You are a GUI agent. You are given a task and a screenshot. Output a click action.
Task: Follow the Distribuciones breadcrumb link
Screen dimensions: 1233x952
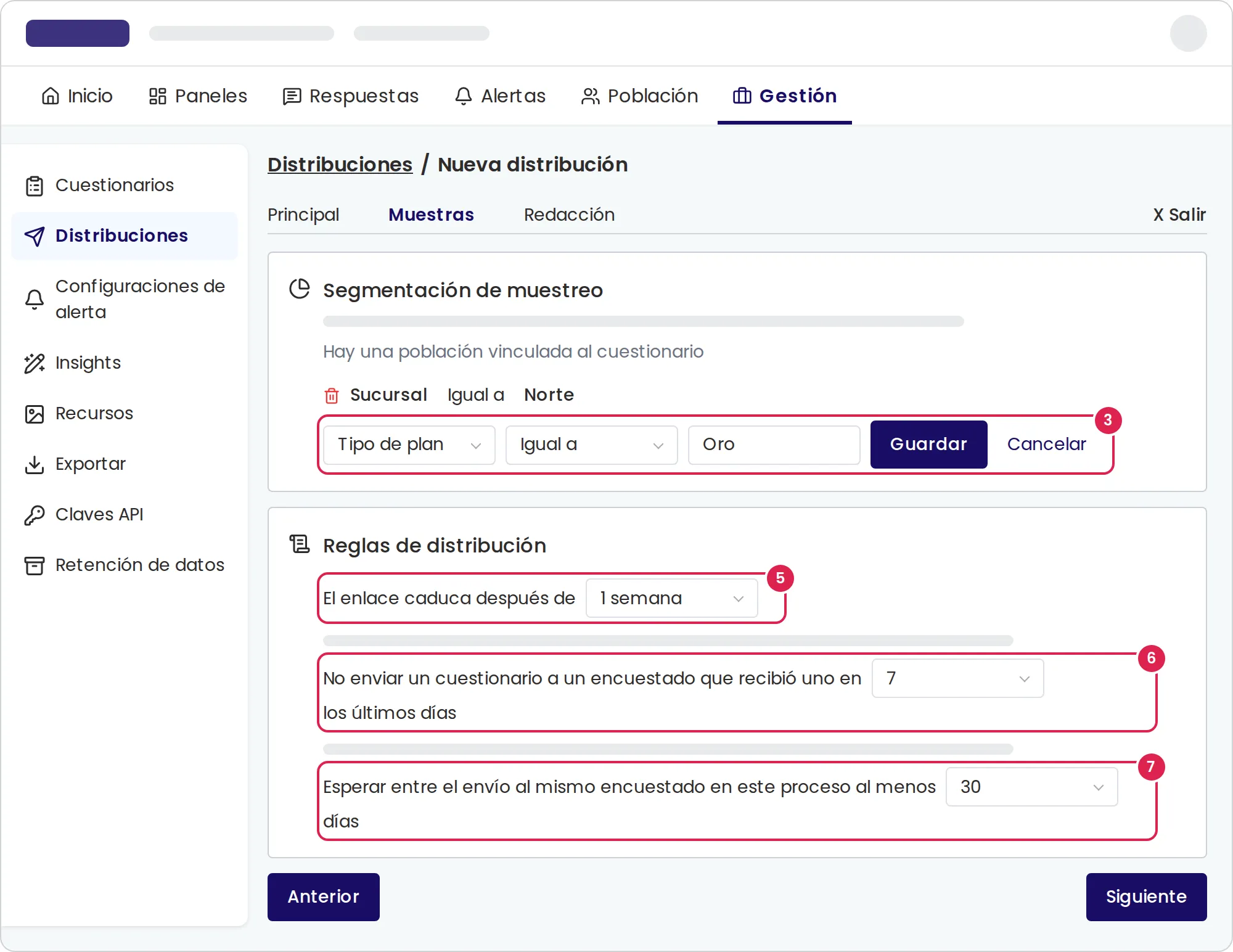click(x=340, y=165)
